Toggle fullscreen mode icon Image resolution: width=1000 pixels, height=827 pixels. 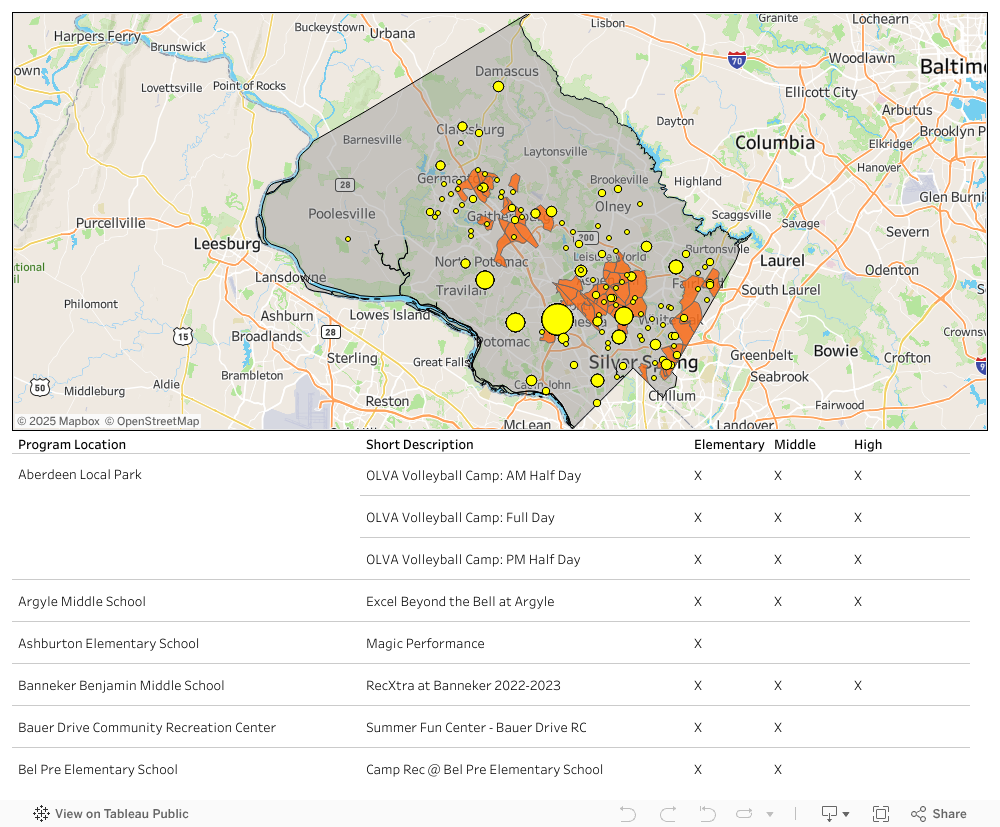881,813
